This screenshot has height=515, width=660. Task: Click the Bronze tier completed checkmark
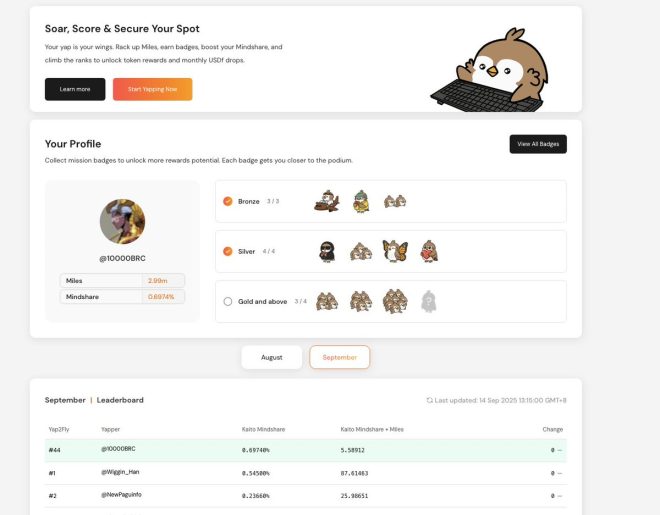pos(228,201)
